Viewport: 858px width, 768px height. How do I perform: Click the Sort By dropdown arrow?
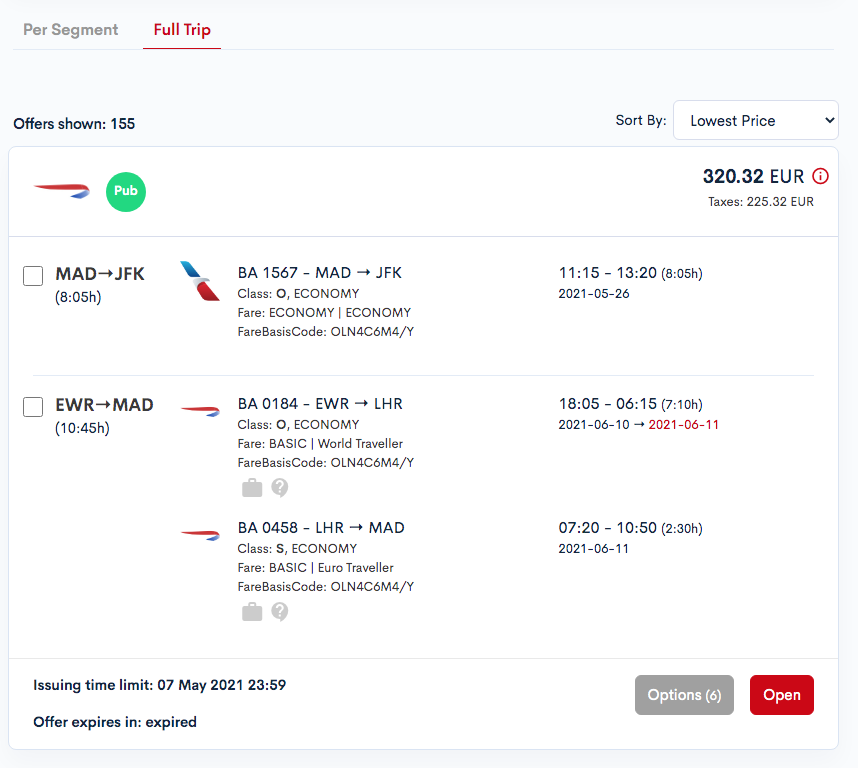[830, 120]
